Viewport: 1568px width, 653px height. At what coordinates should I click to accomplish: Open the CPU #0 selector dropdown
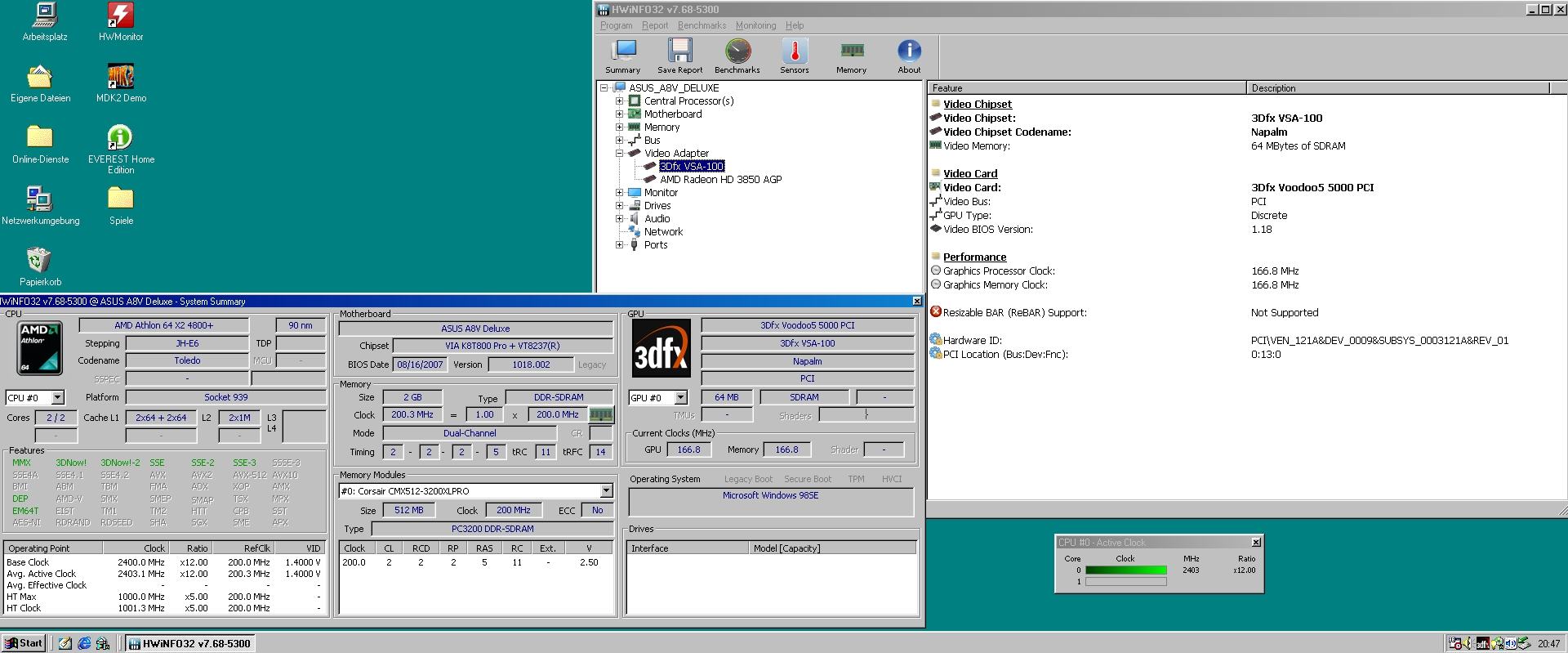point(58,398)
